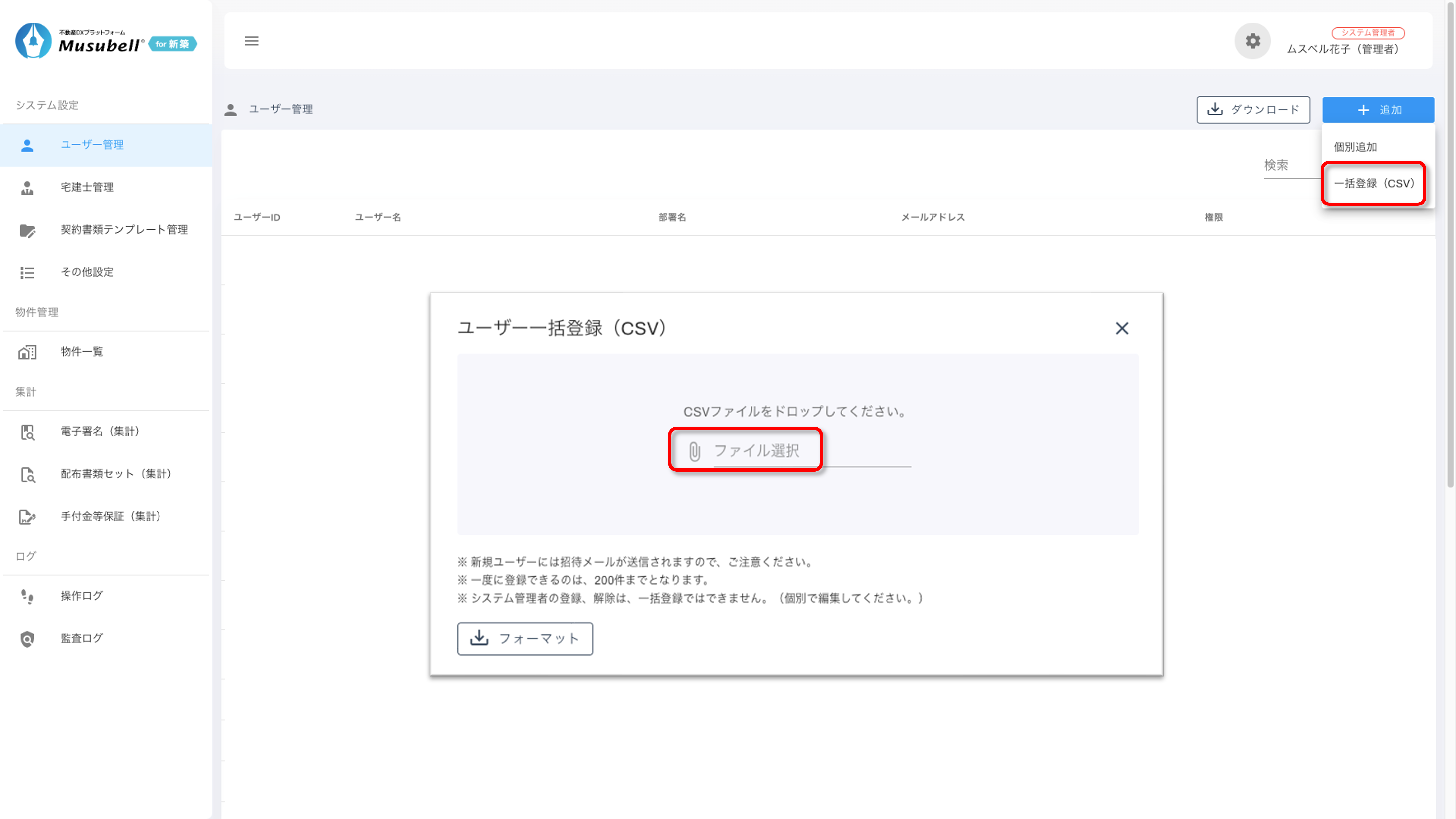
Task: Click the 操作ログ footprint icon
Action: [x=27, y=596]
